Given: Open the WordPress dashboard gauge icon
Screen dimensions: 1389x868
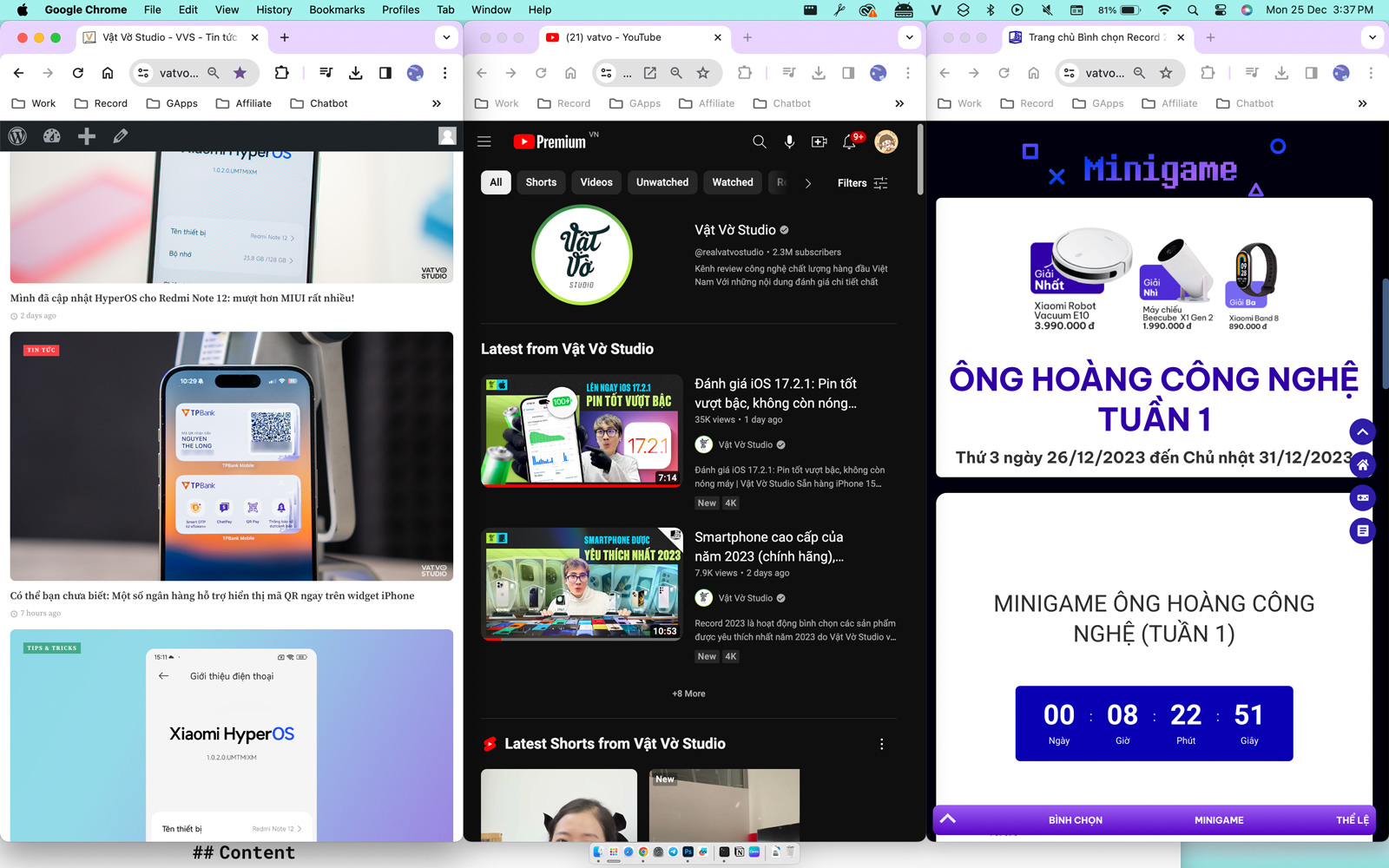Looking at the screenshot, I should (52, 136).
